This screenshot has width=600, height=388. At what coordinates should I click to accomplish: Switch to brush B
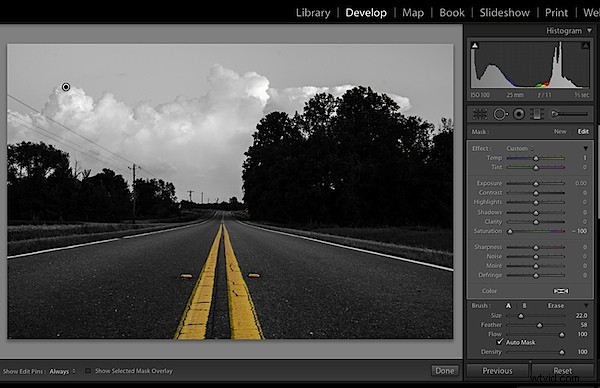click(524, 306)
